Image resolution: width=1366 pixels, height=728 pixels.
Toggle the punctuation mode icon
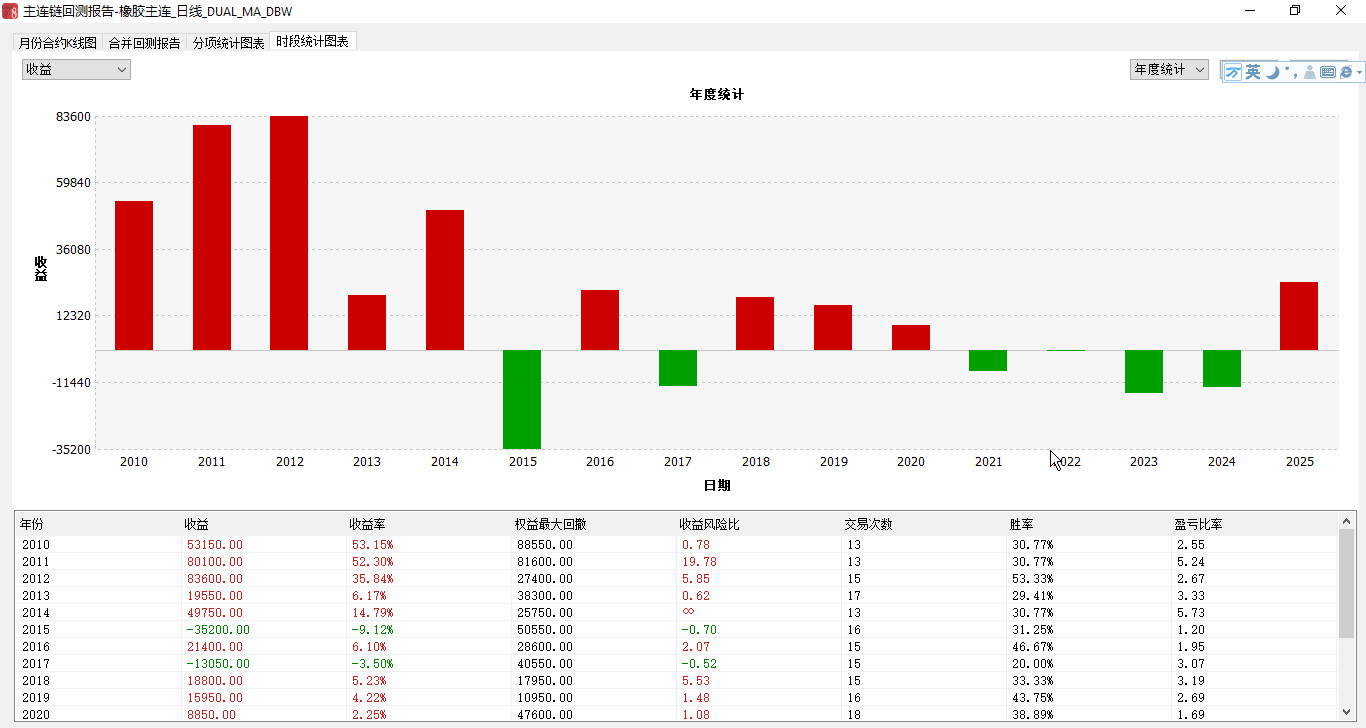[x=1291, y=72]
